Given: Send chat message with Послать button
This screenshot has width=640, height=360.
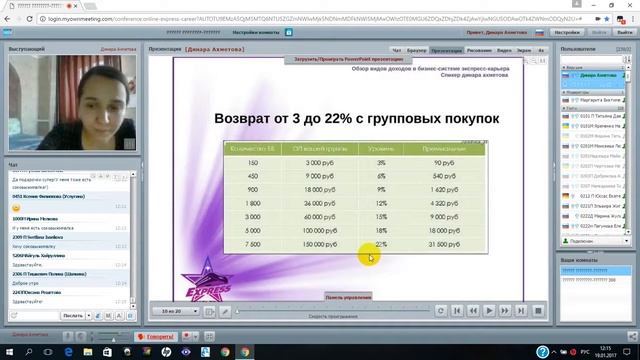Looking at the screenshot, I should point(73,316).
